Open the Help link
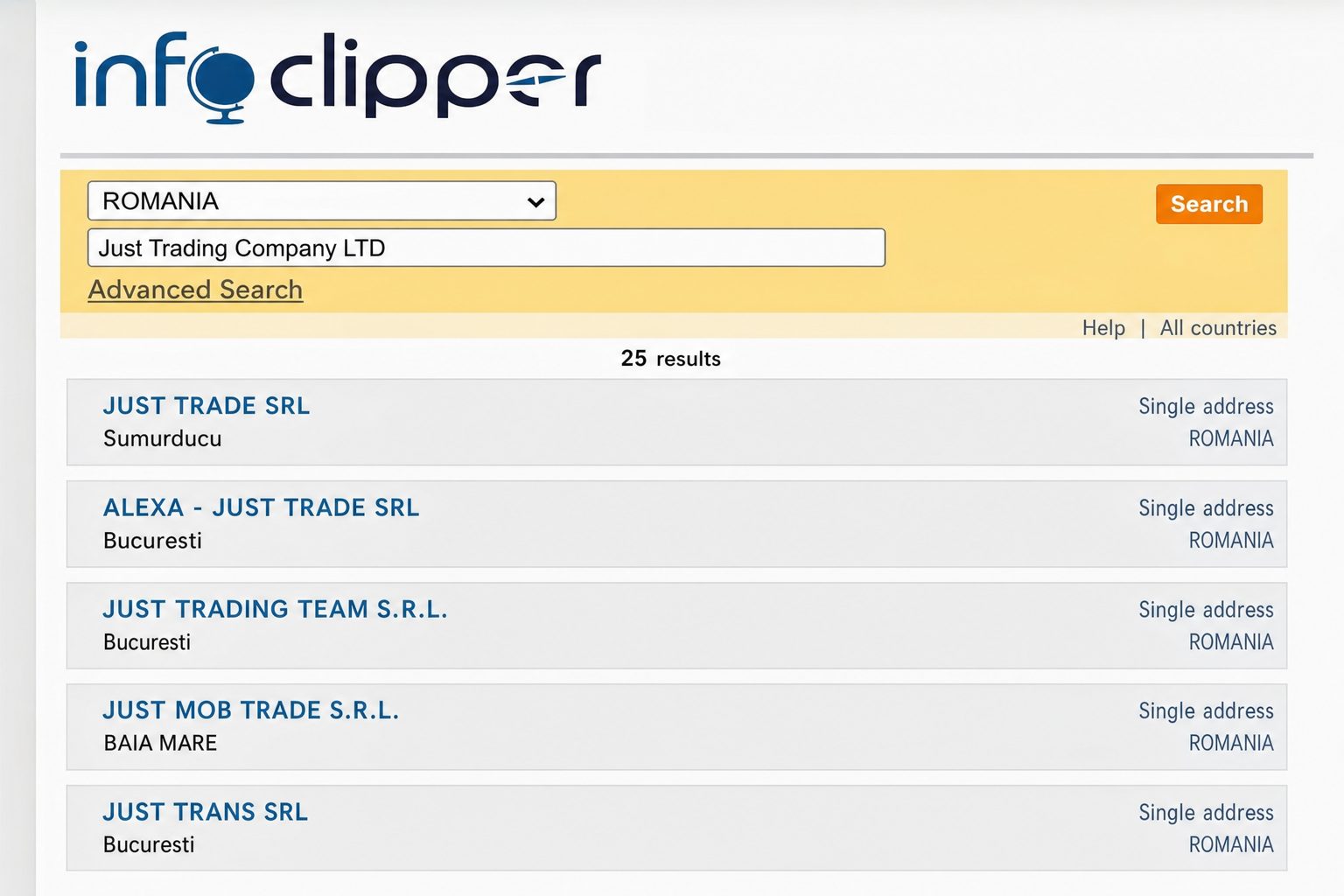 1103,328
